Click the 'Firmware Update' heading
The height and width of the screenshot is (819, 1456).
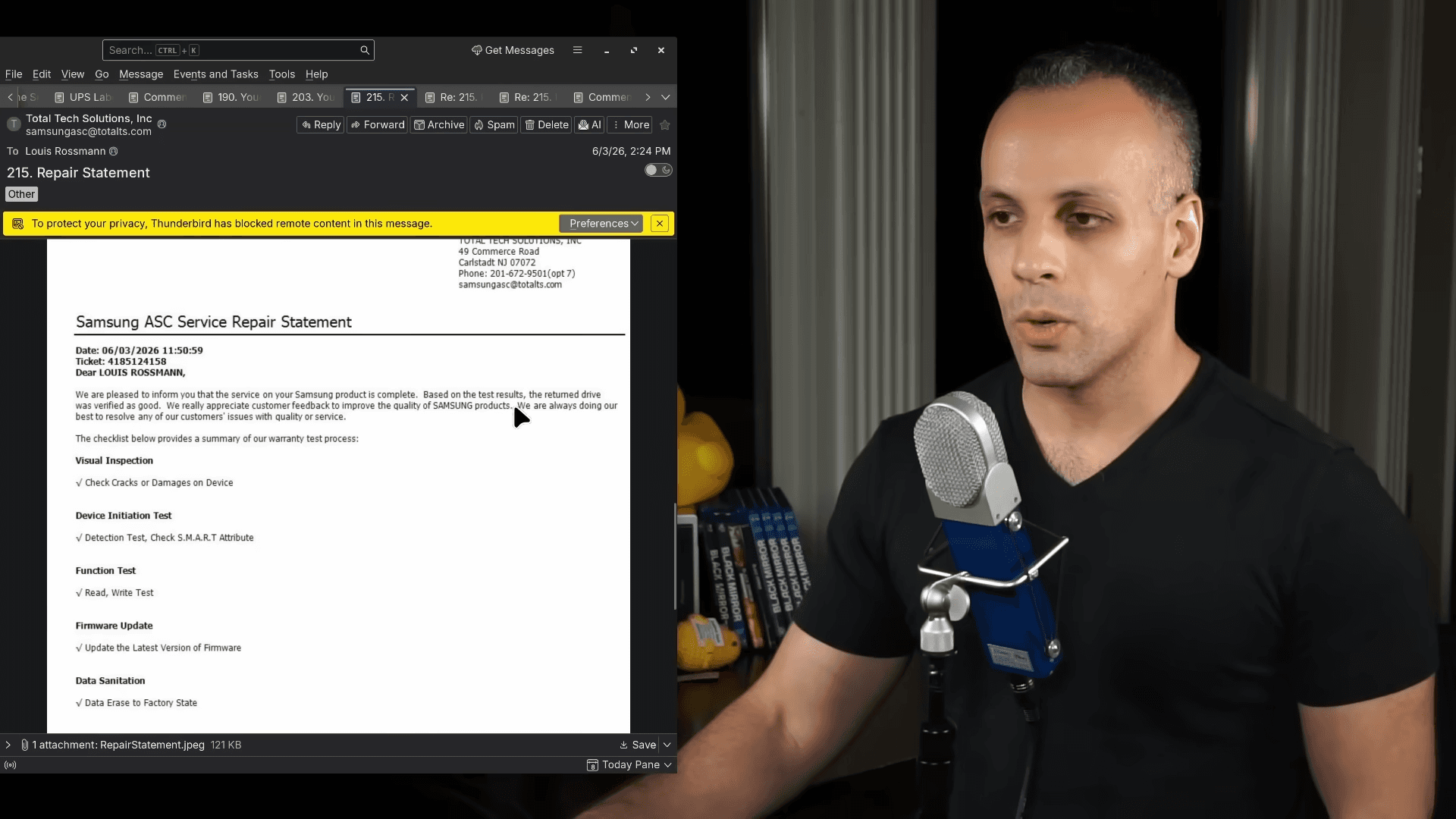tap(115, 626)
